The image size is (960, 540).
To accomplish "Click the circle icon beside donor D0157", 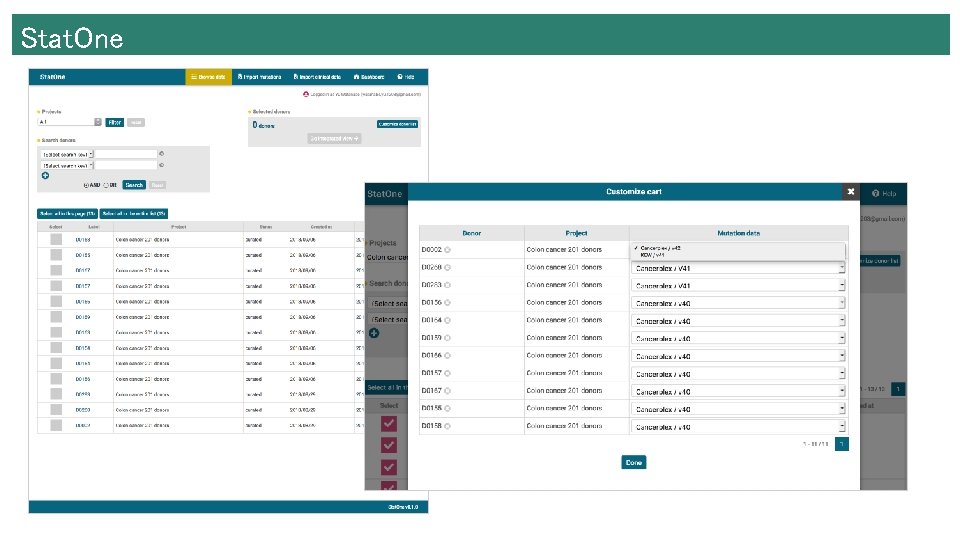I will pos(448,373).
